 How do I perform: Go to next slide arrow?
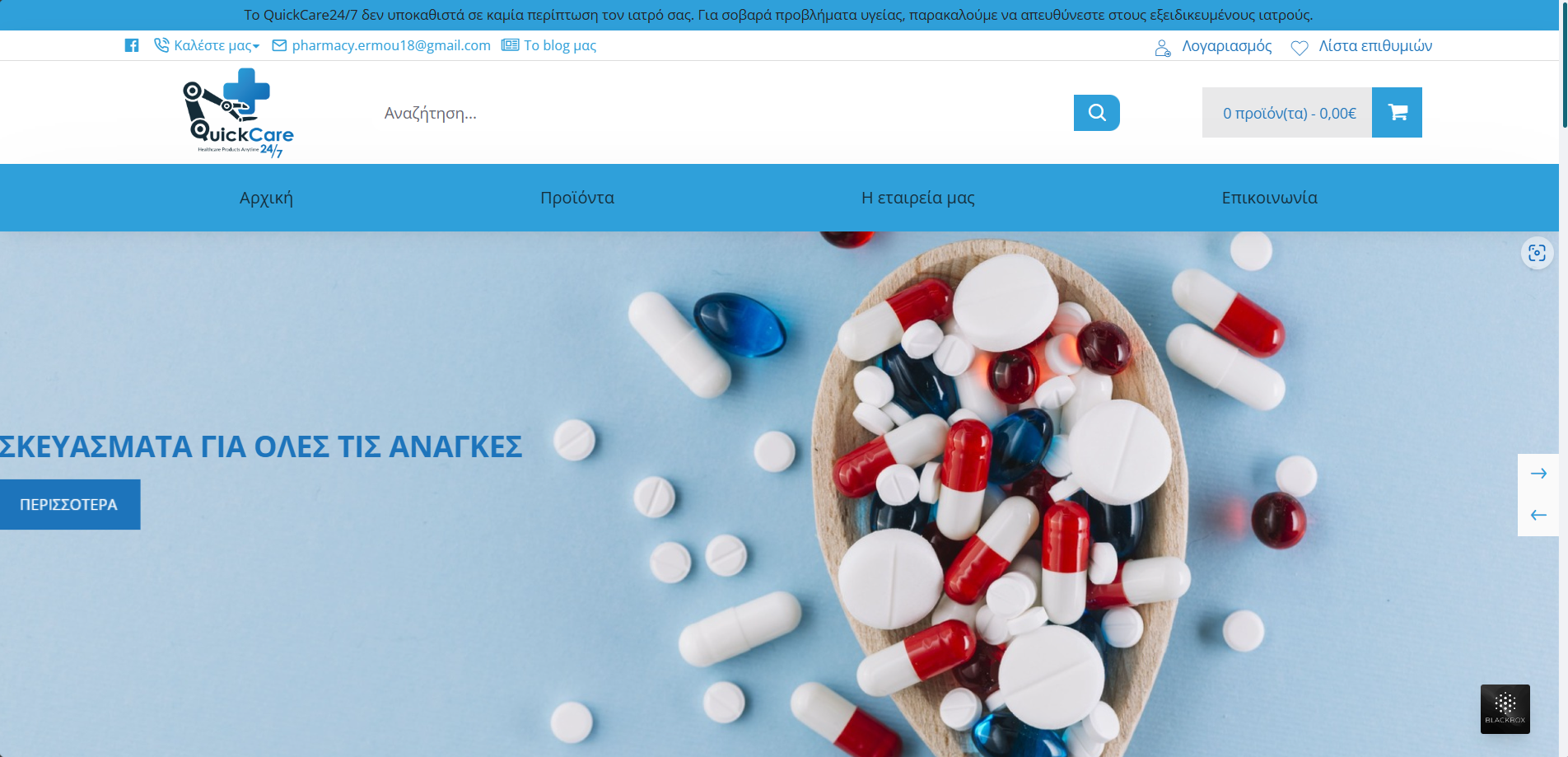[1538, 474]
